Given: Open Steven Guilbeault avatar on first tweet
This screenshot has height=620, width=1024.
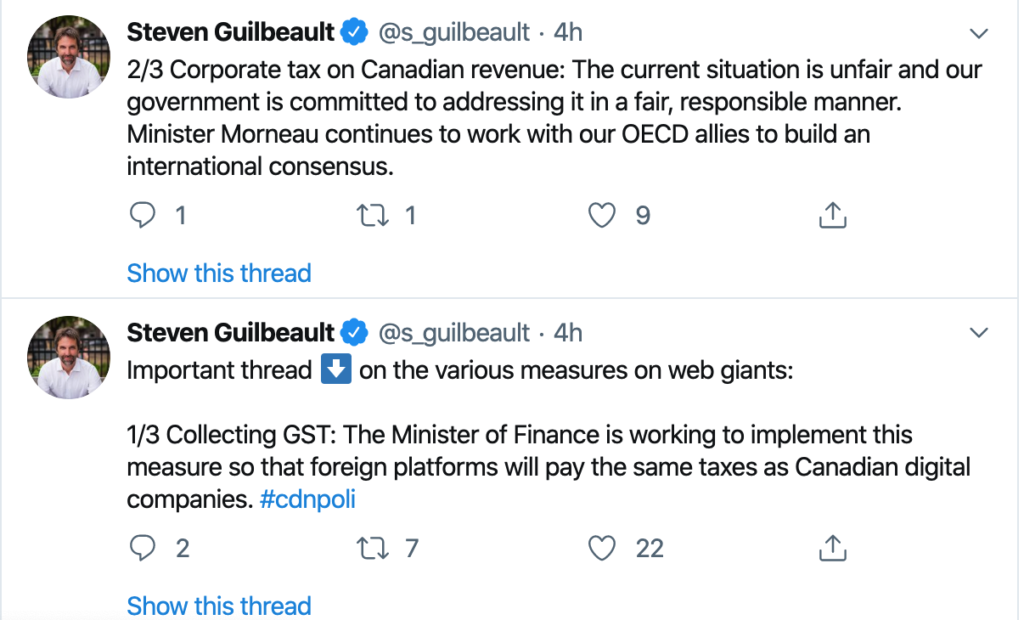Looking at the screenshot, I should (69, 57).
